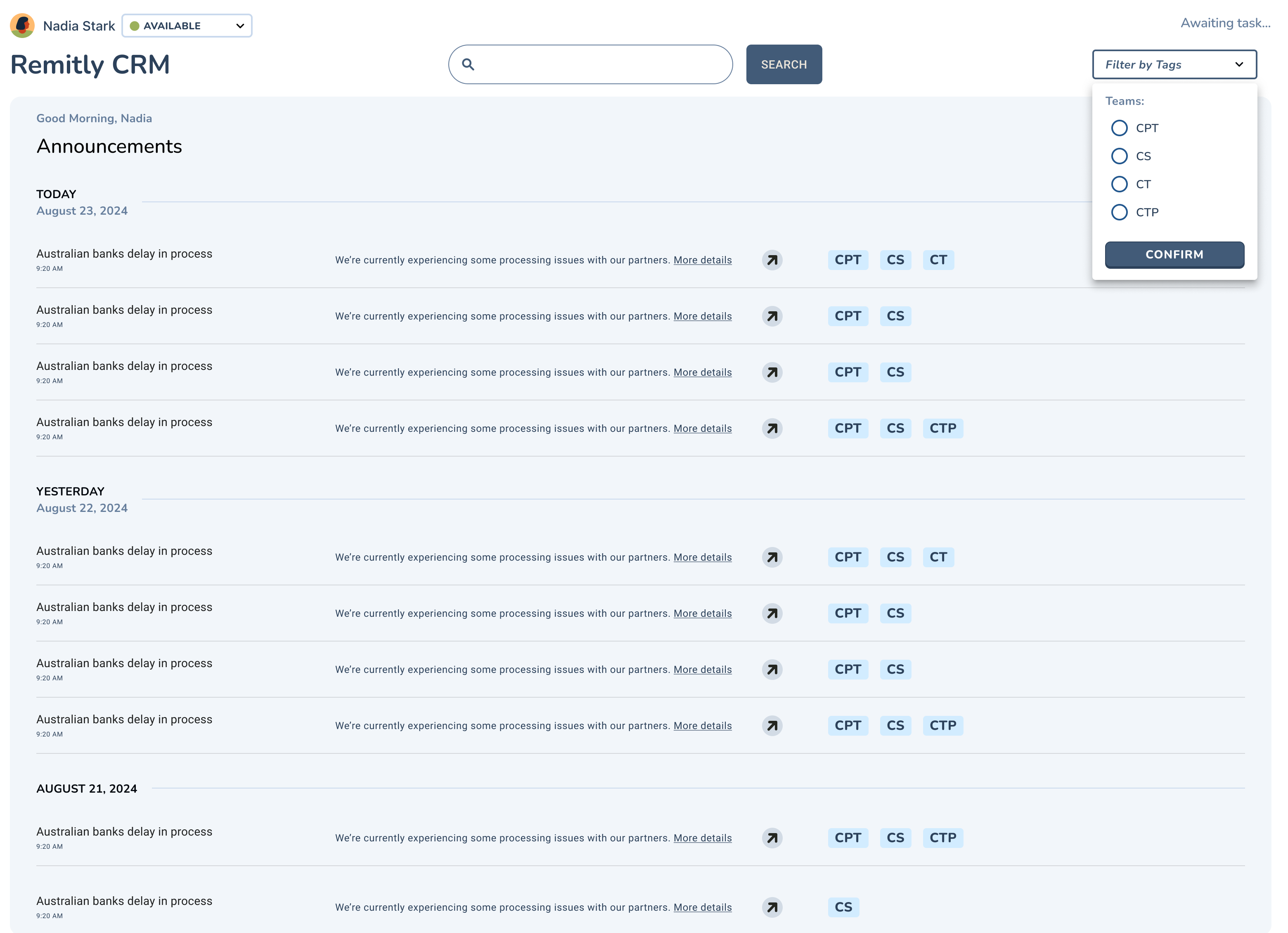Click CT tag on first today announcement

(x=938, y=260)
